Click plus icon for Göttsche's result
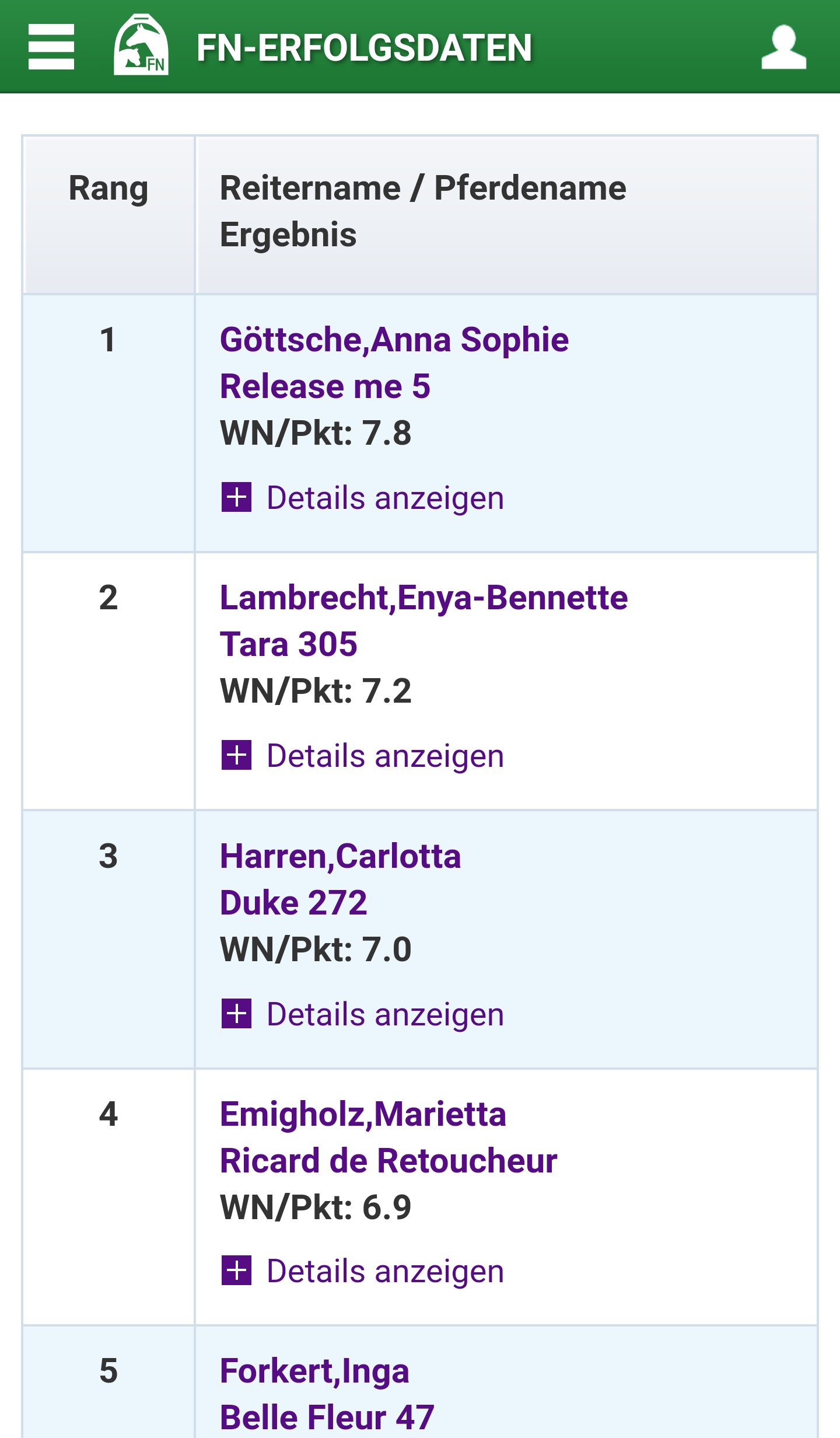The image size is (840, 1438). point(236,497)
